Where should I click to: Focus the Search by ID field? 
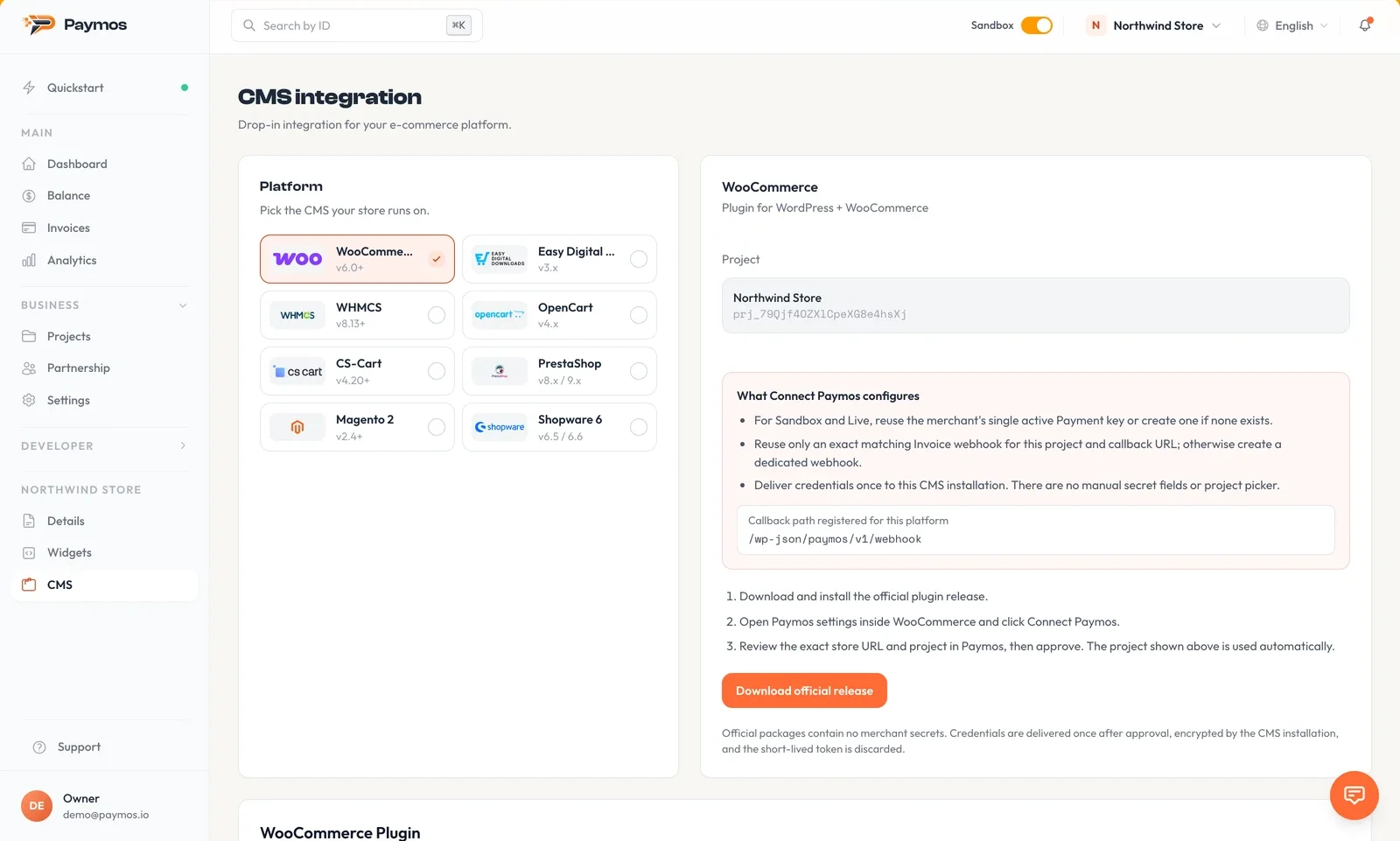tap(357, 25)
